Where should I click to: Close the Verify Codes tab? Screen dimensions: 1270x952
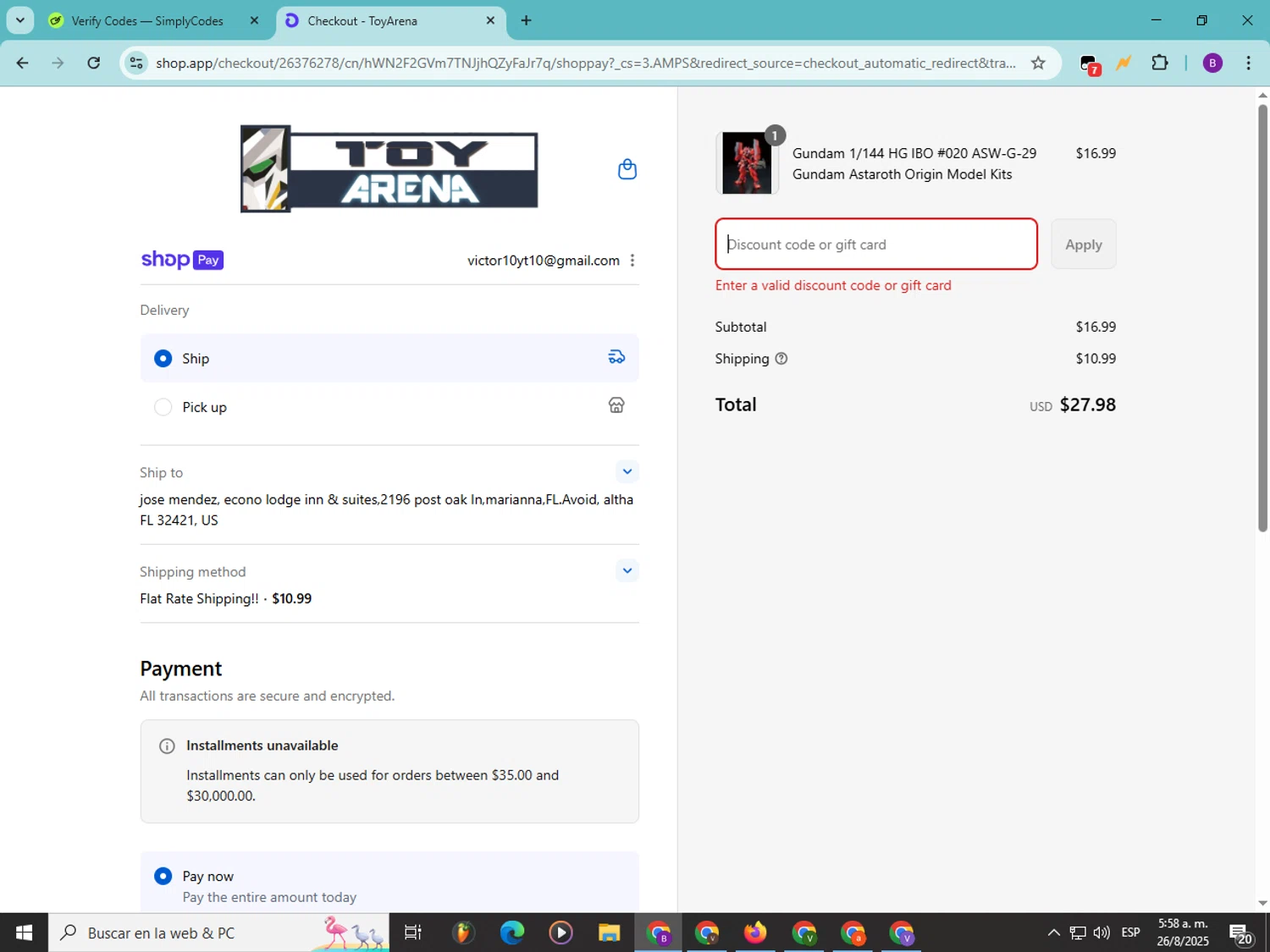(x=254, y=20)
